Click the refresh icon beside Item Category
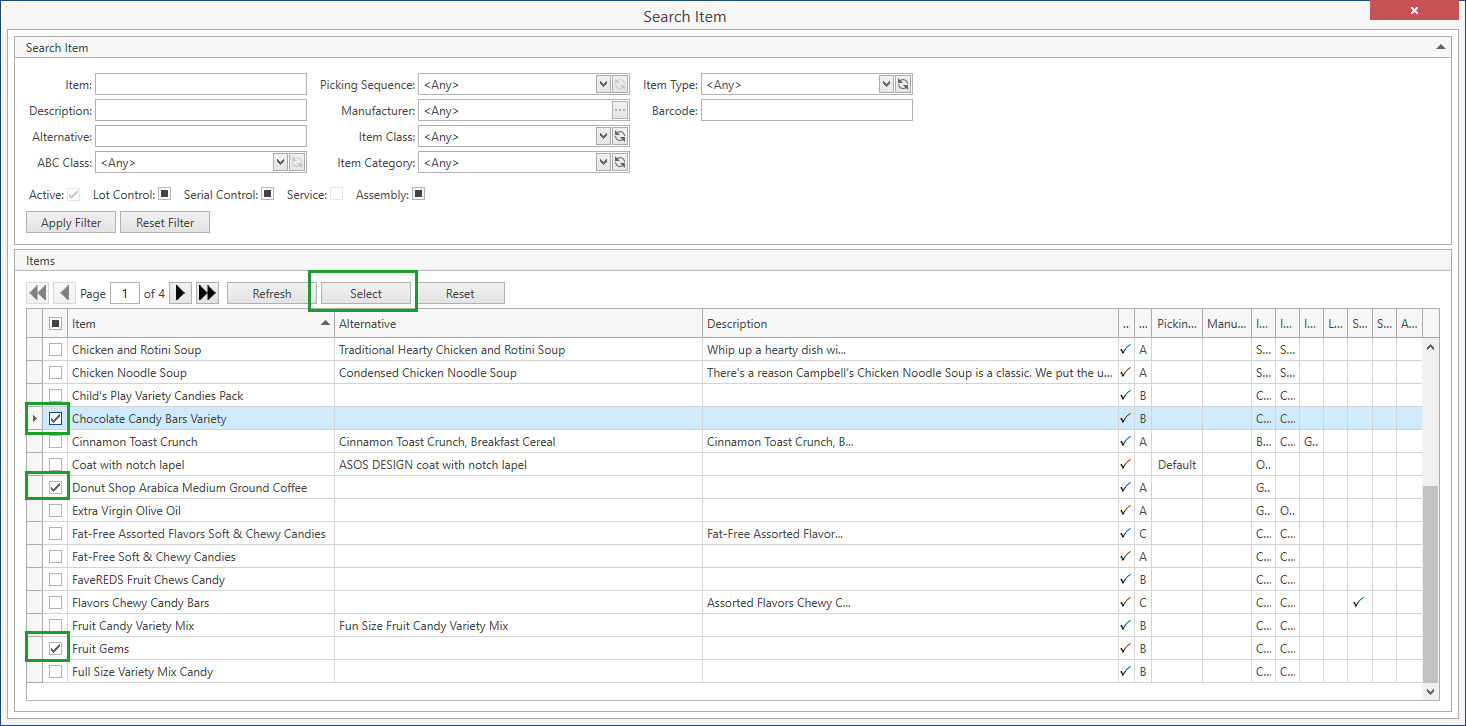1466x726 pixels. 619,161
